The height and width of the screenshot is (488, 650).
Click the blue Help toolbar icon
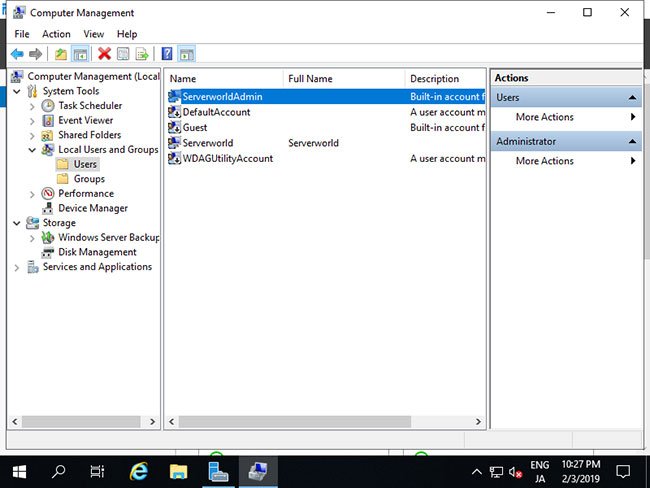click(167, 54)
